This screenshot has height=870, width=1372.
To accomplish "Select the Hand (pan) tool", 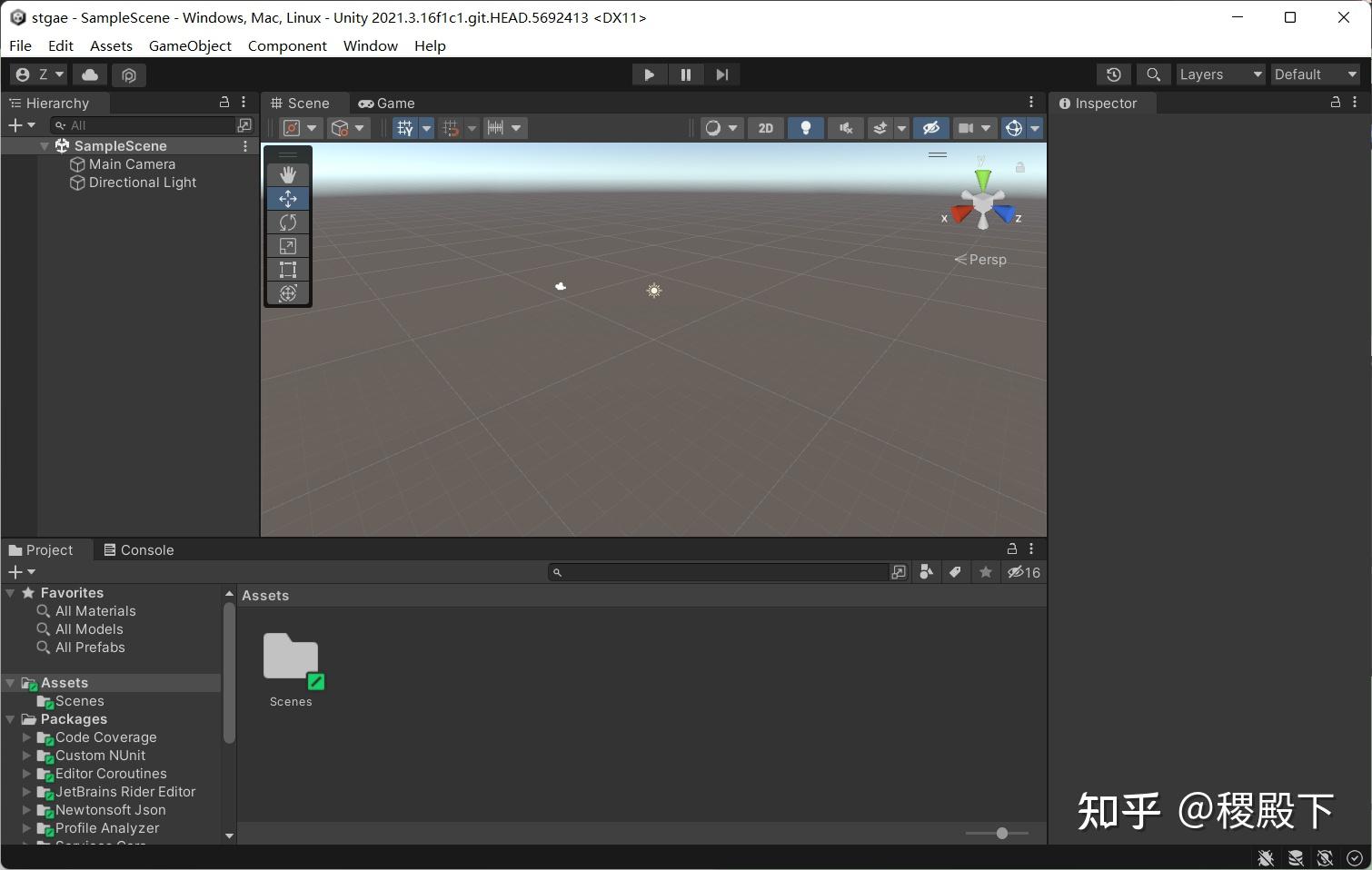I will pyautogui.click(x=288, y=174).
